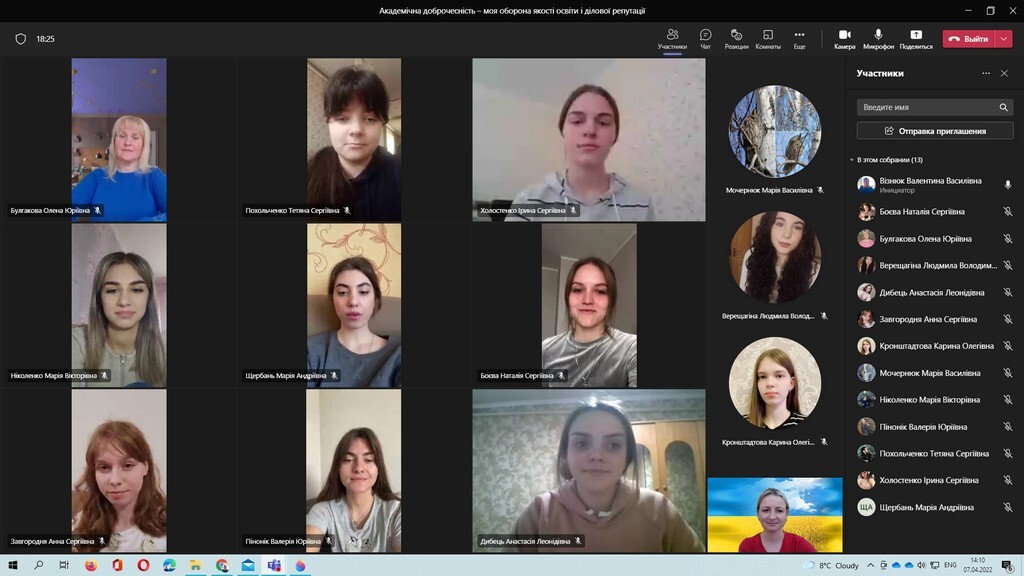This screenshot has width=1024, height=576.
Task: Click the shield security icon near the timer
Action: [x=21, y=39]
